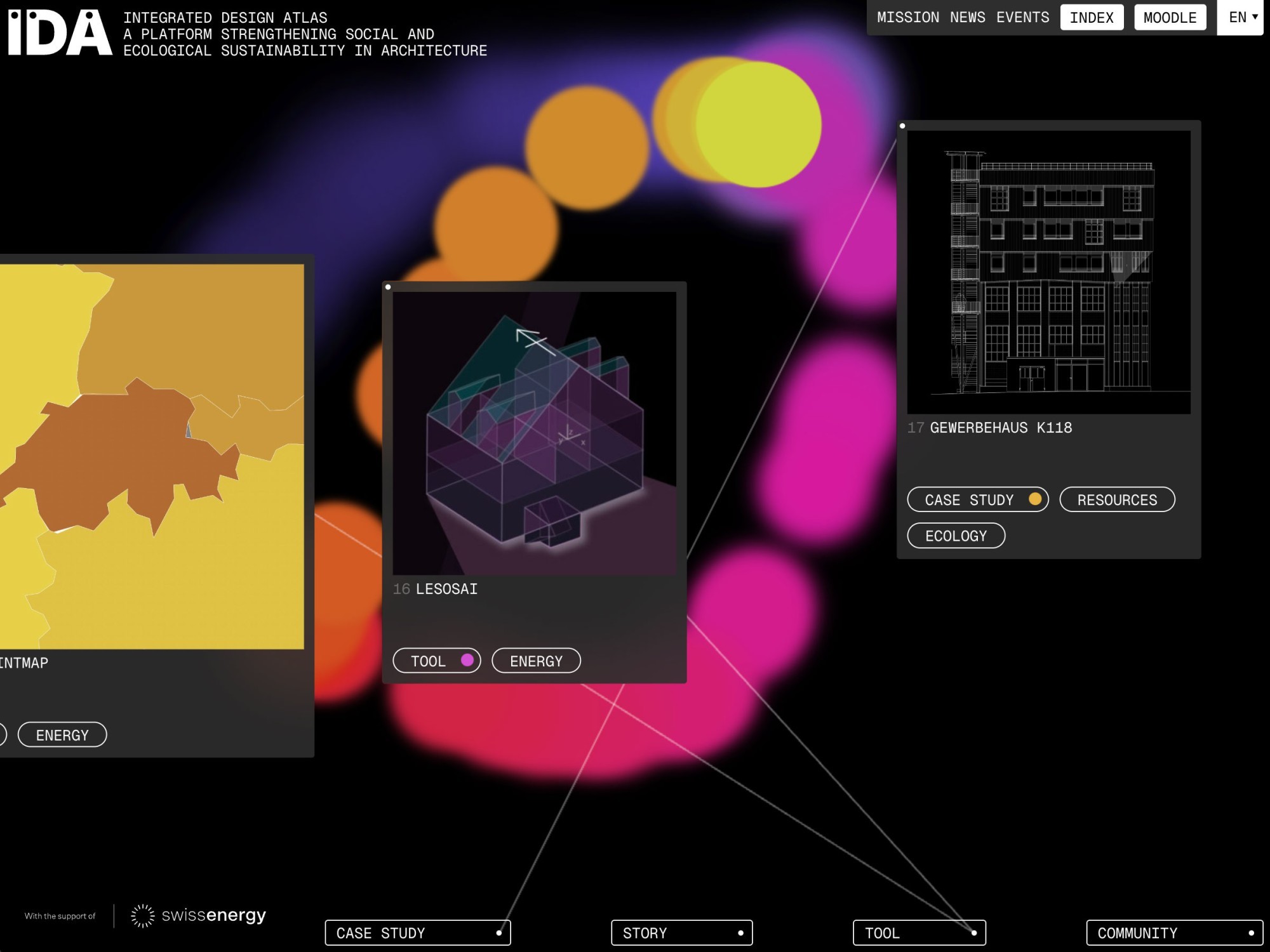Click the INTMAP card title
The image size is (1270, 952).
point(24,663)
